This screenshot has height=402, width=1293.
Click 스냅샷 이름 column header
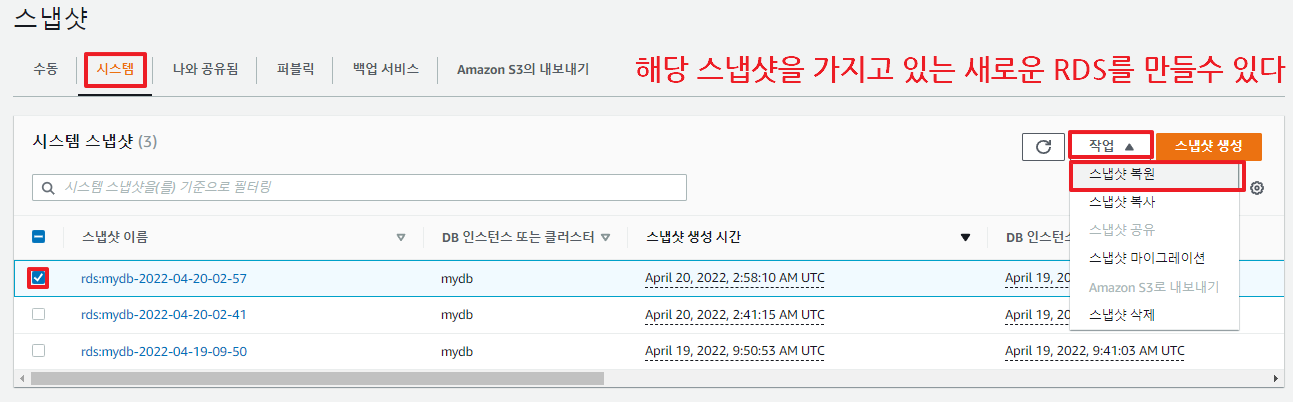pyautogui.click(x=116, y=237)
